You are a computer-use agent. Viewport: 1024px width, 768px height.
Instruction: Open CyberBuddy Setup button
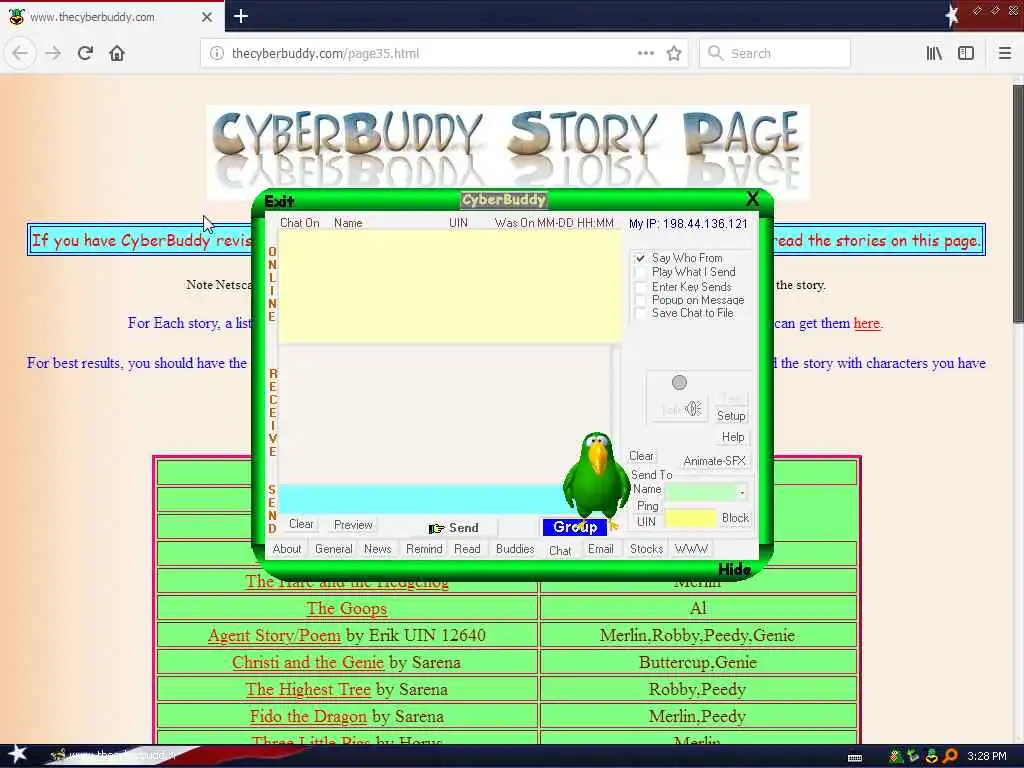tap(731, 416)
